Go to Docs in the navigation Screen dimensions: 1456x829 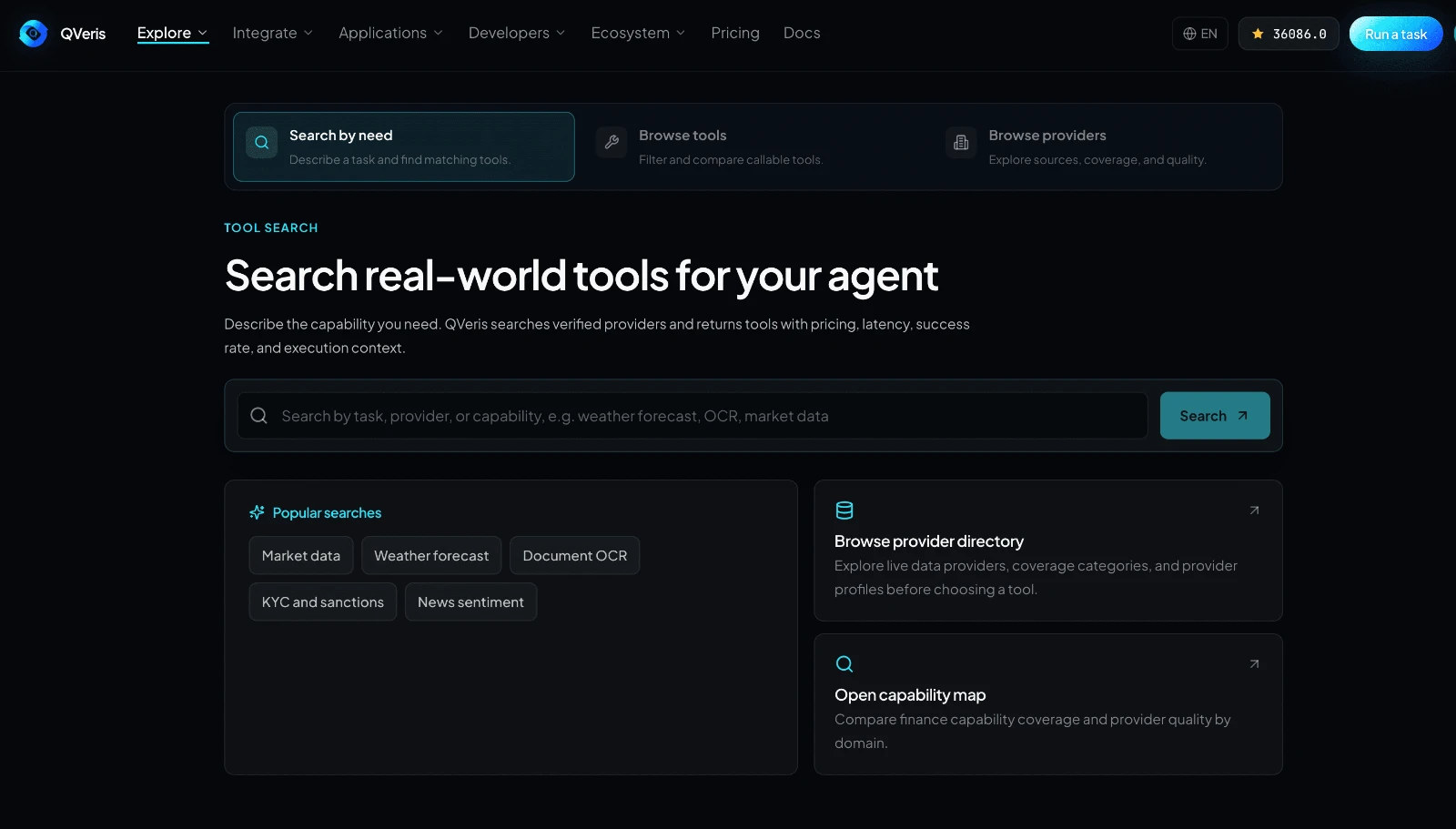coord(802,33)
